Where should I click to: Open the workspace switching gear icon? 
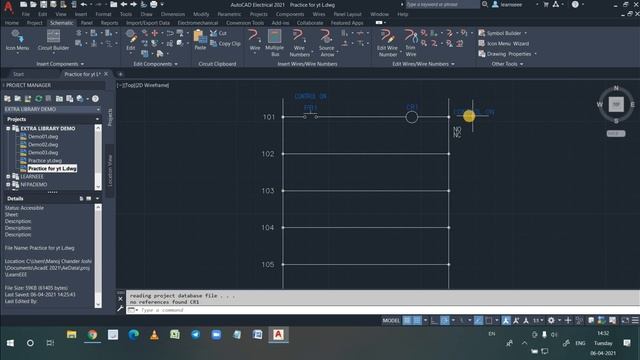(x=551, y=321)
